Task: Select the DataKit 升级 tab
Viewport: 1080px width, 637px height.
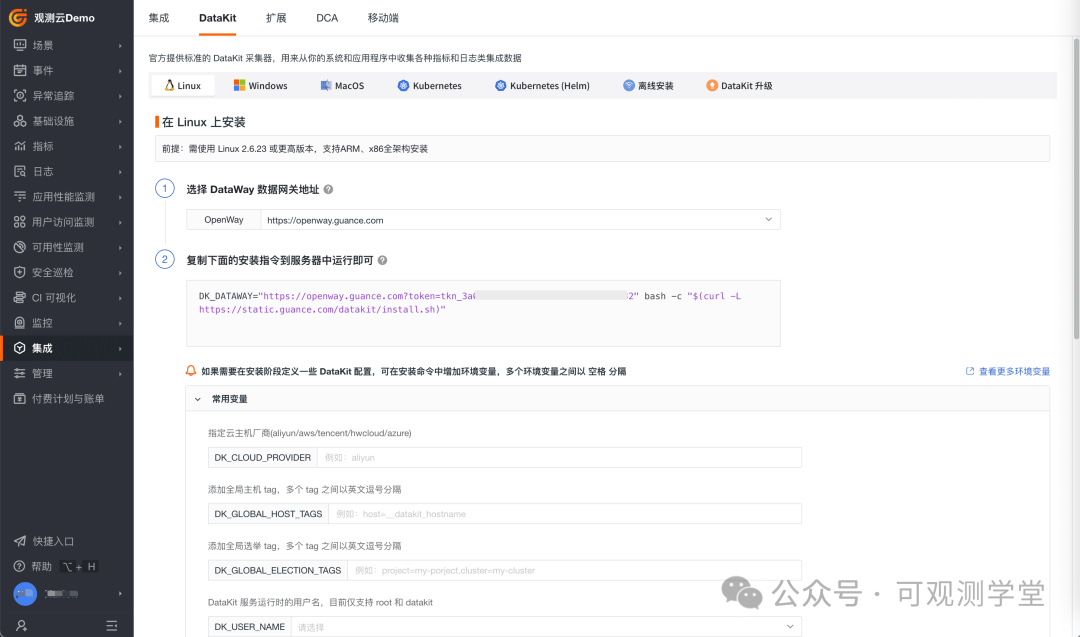Action: pyautogui.click(x=739, y=85)
